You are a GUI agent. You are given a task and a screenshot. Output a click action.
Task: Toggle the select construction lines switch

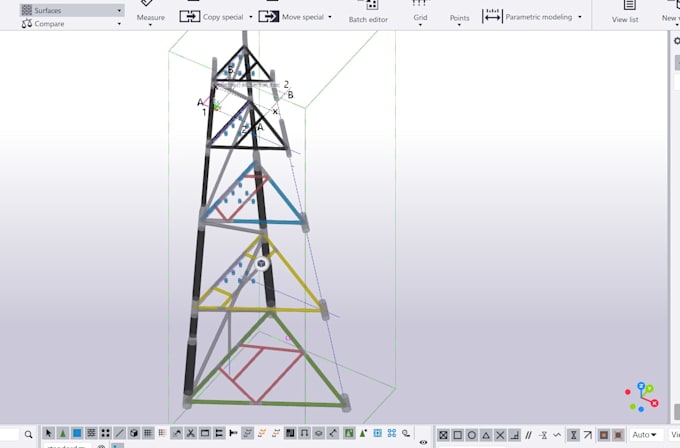click(120, 433)
